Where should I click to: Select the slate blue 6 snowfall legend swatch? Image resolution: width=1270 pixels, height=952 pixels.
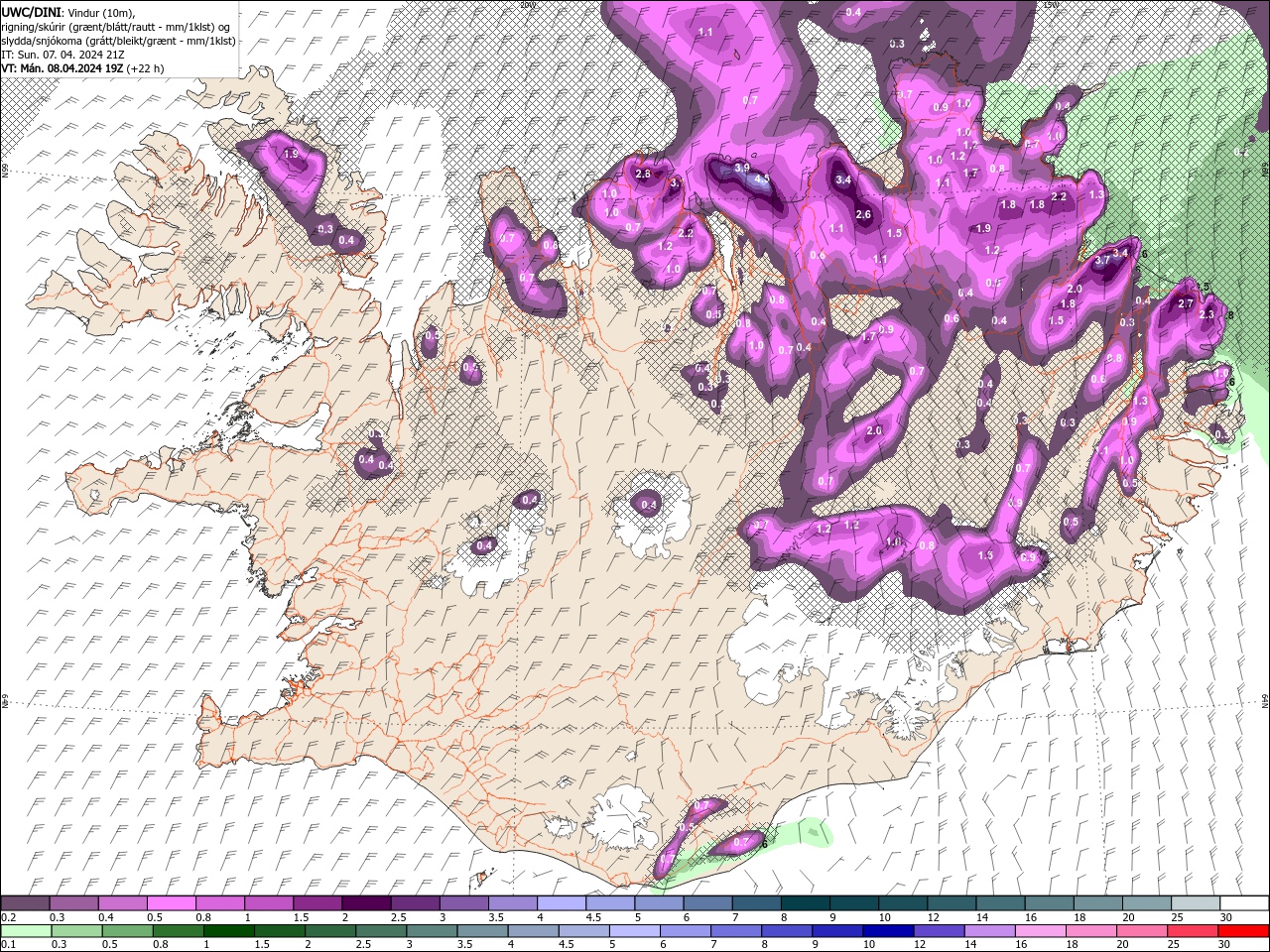pos(707,903)
